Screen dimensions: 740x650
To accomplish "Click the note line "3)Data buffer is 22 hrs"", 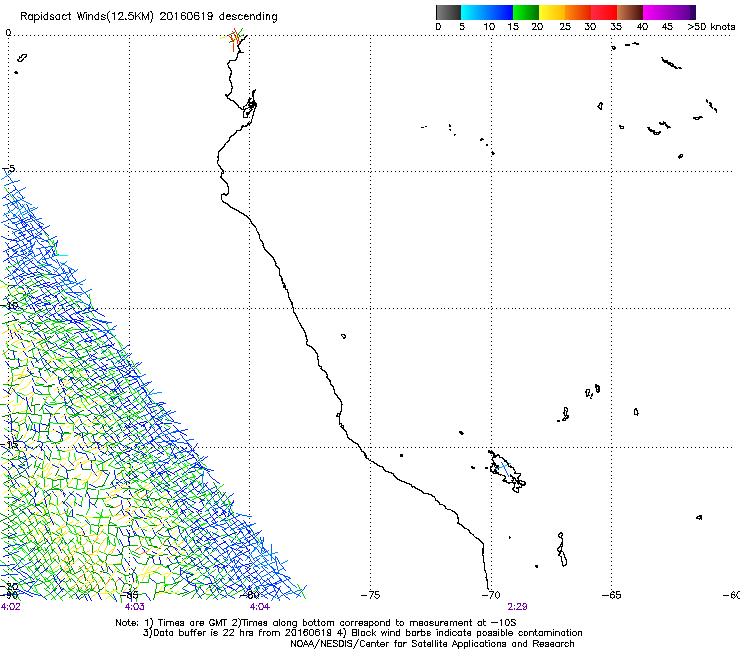I will [x=363, y=633].
